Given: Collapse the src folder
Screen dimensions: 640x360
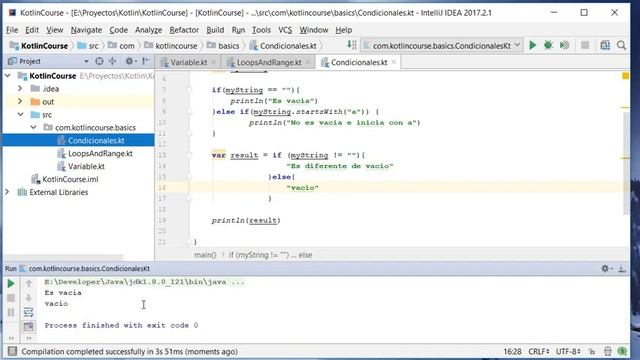Looking at the screenshot, I should 20,114.
